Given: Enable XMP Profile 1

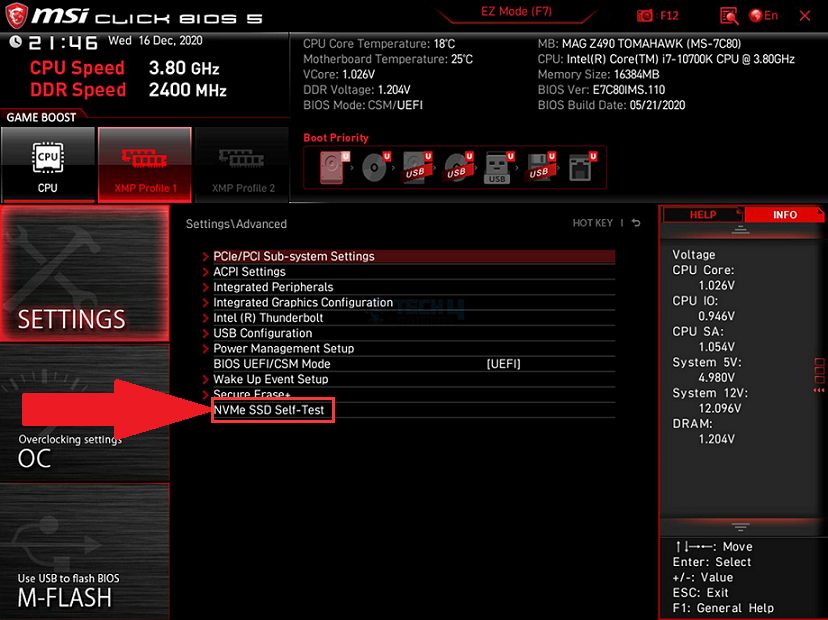Looking at the screenshot, I should click(144, 164).
